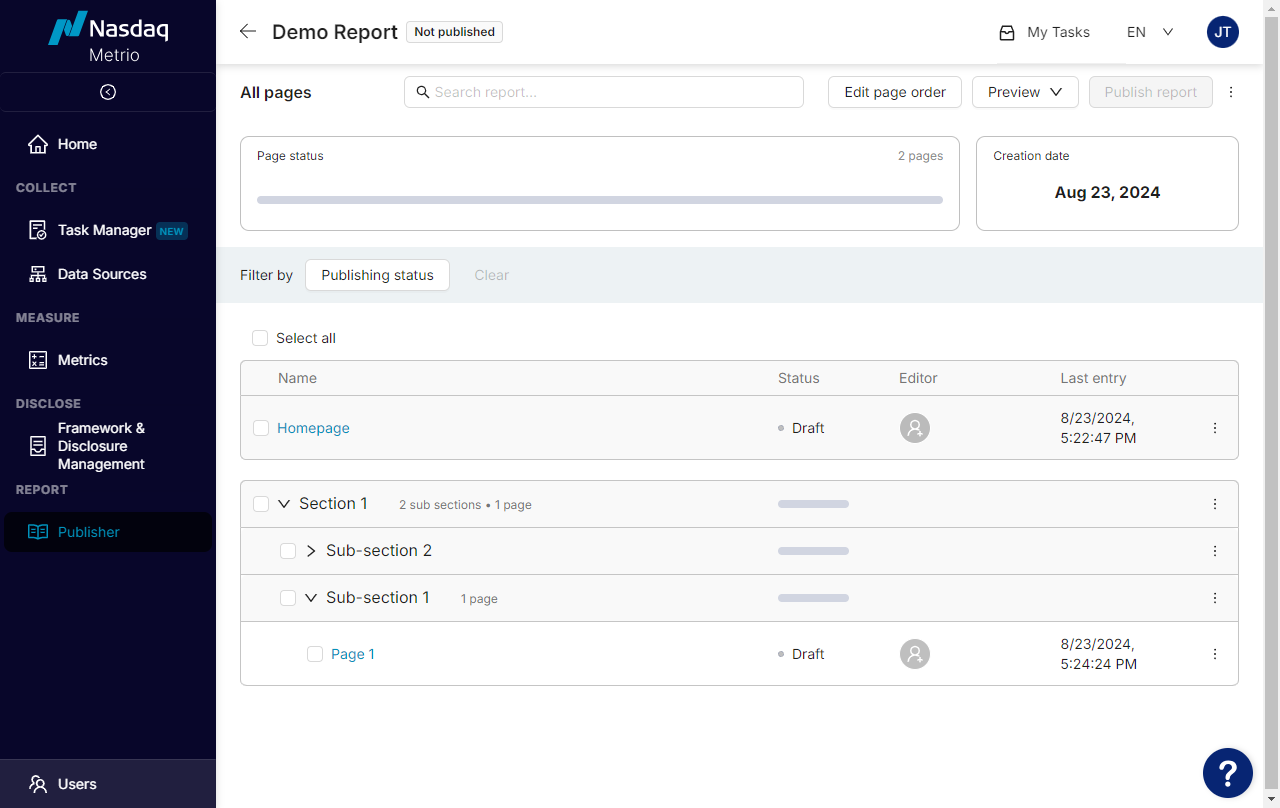Check the Sub-section 1 checkbox

(288, 598)
